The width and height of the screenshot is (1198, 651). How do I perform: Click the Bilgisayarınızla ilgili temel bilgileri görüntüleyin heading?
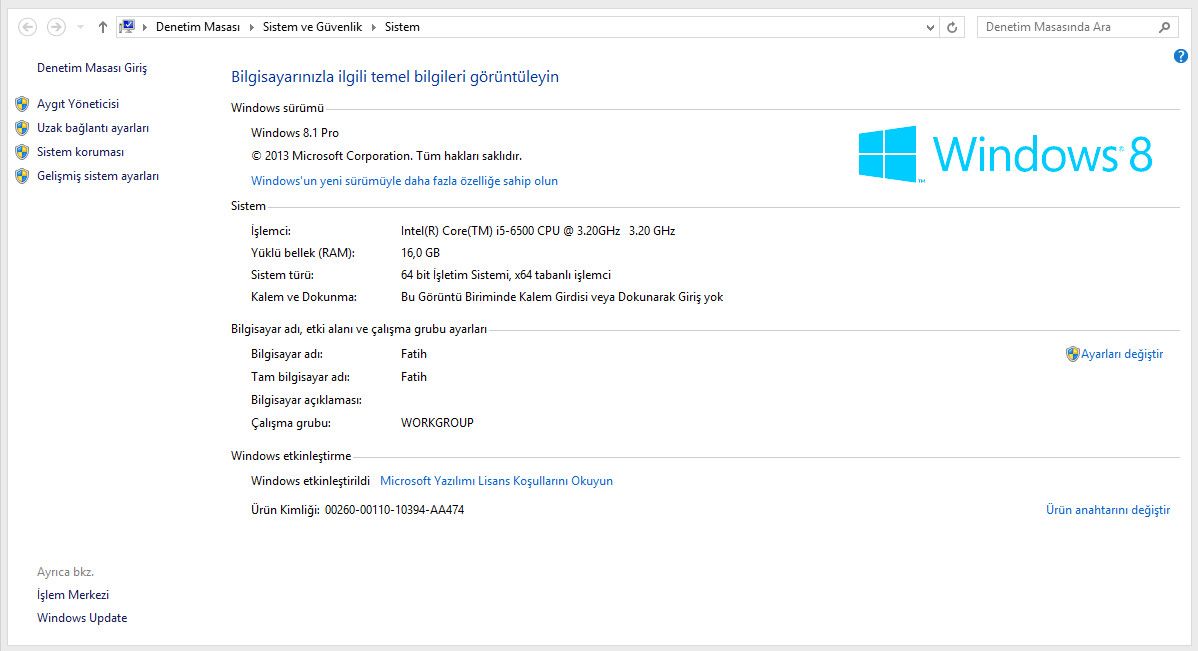pos(395,76)
